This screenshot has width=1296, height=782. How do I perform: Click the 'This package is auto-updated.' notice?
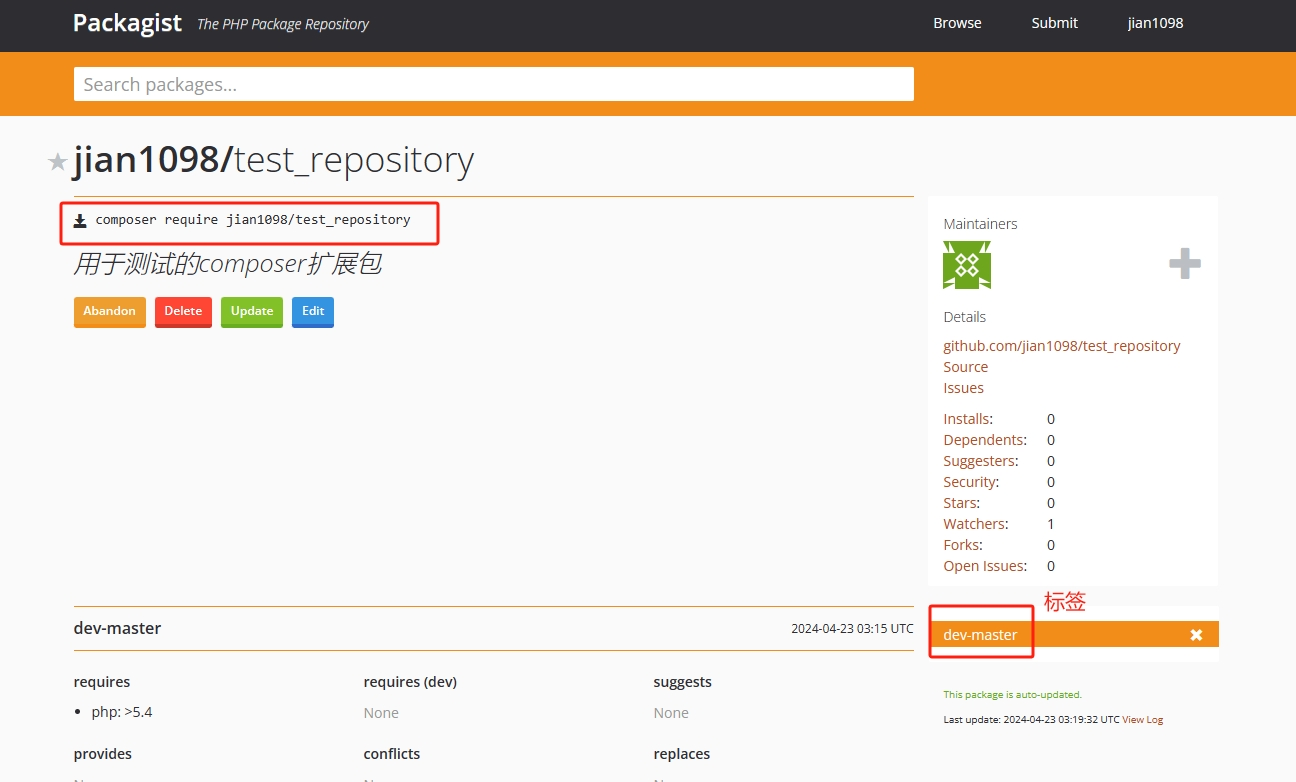pyautogui.click(x=1012, y=694)
